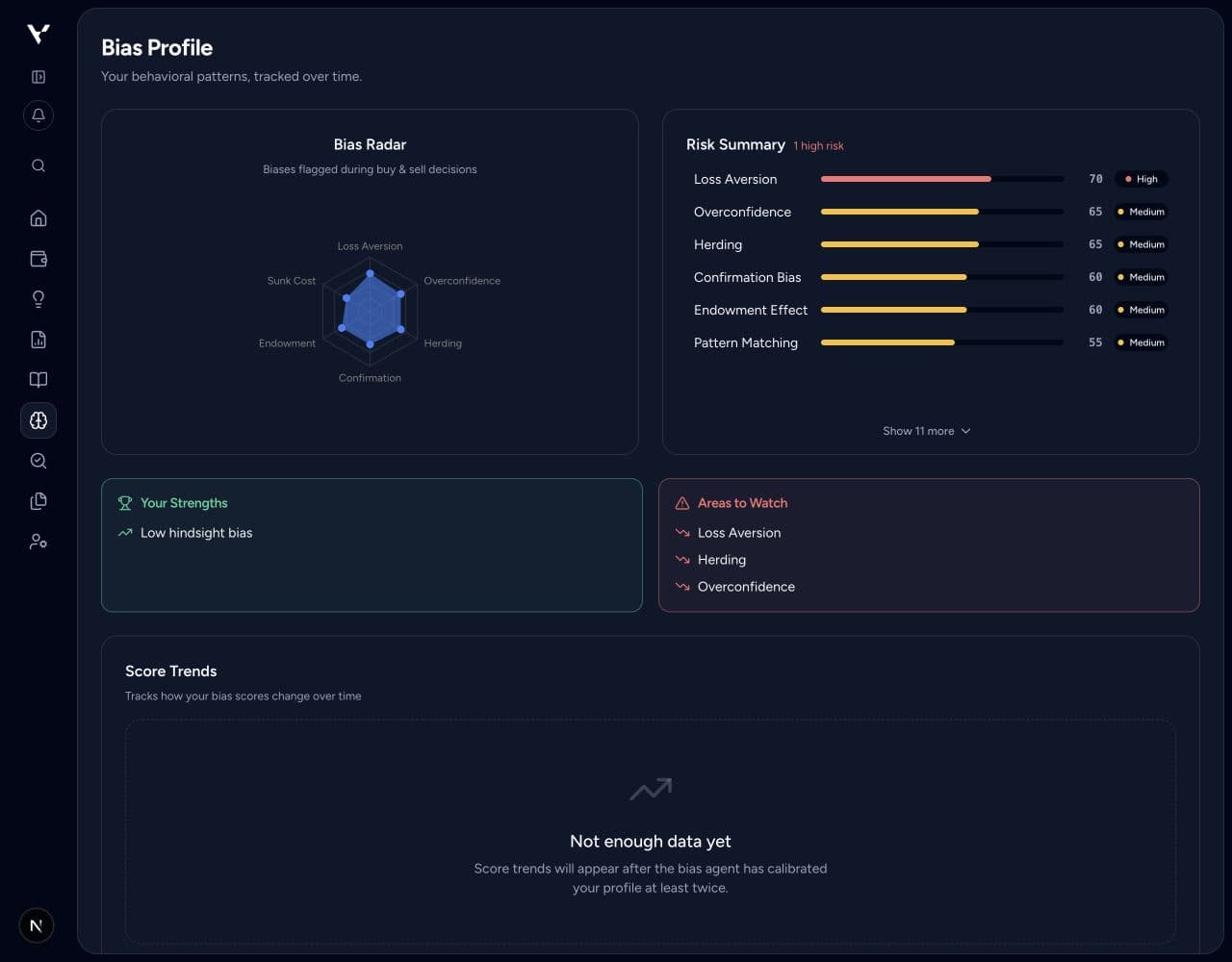Click the Herding score value 65

1095,244
